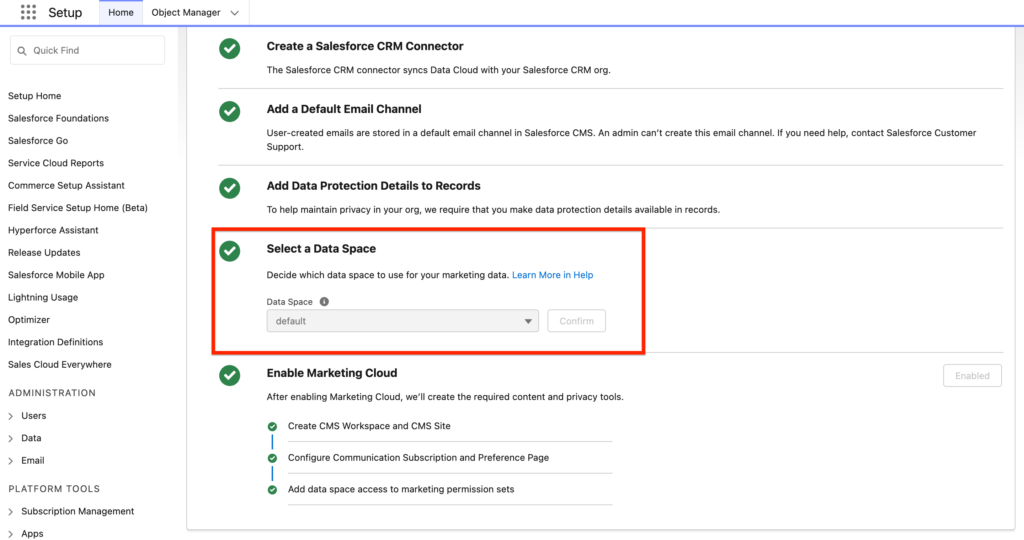
Task: Switch to the Home tab
Action: click(x=121, y=13)
